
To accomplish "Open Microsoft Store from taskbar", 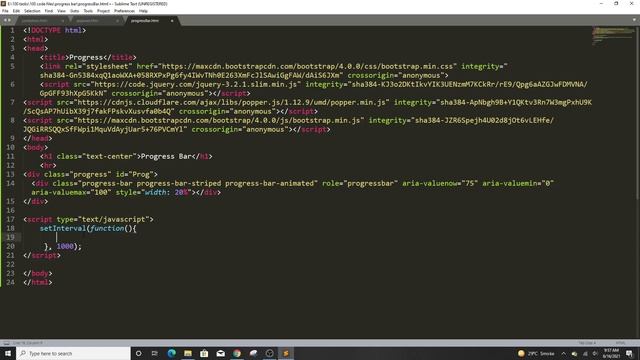I will coord(204,353).
